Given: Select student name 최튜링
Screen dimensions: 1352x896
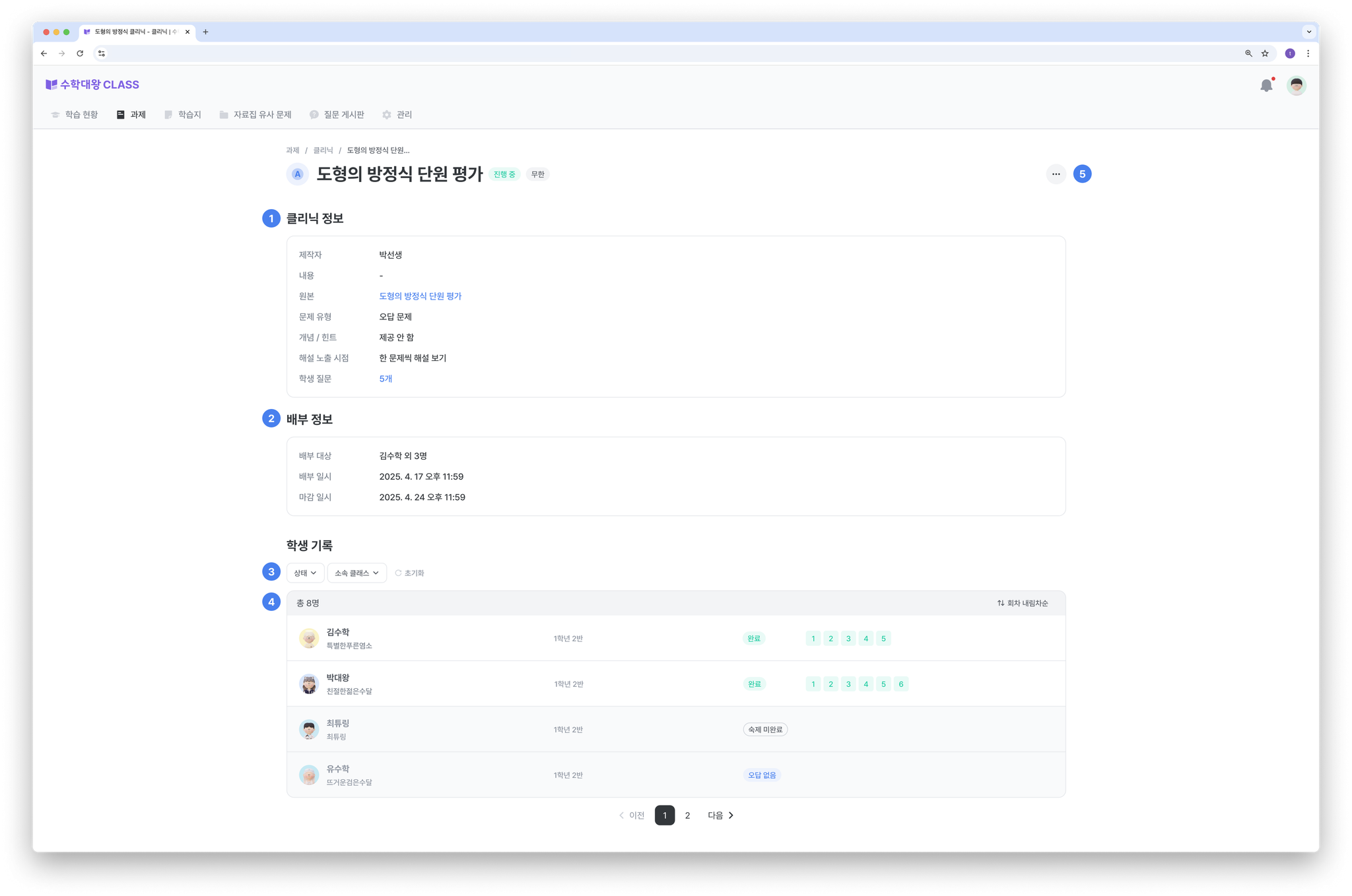Looking at the screenshot, I should (338, 723).
